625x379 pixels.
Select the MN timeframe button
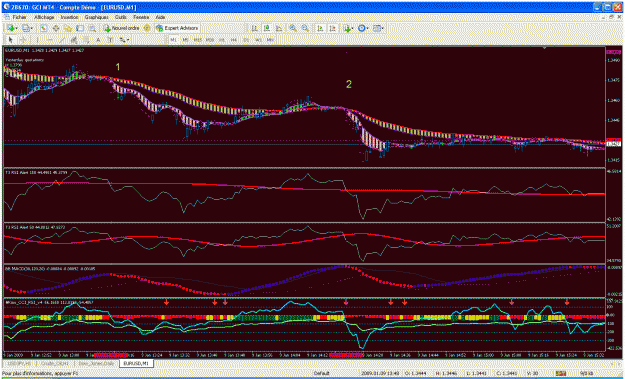pos(270,40)
